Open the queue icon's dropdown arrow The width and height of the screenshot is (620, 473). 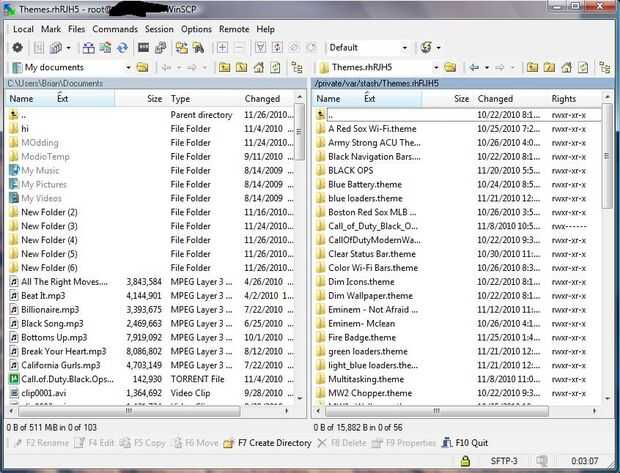(68, 48)
